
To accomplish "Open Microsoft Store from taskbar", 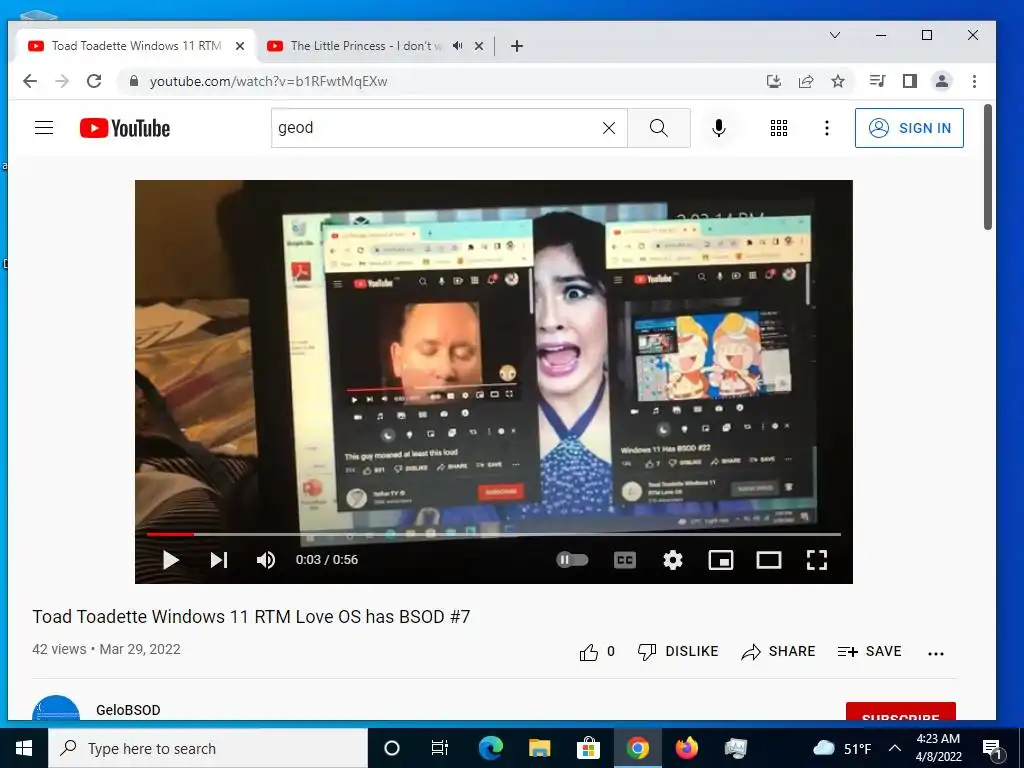I will (x=588, y=748).
